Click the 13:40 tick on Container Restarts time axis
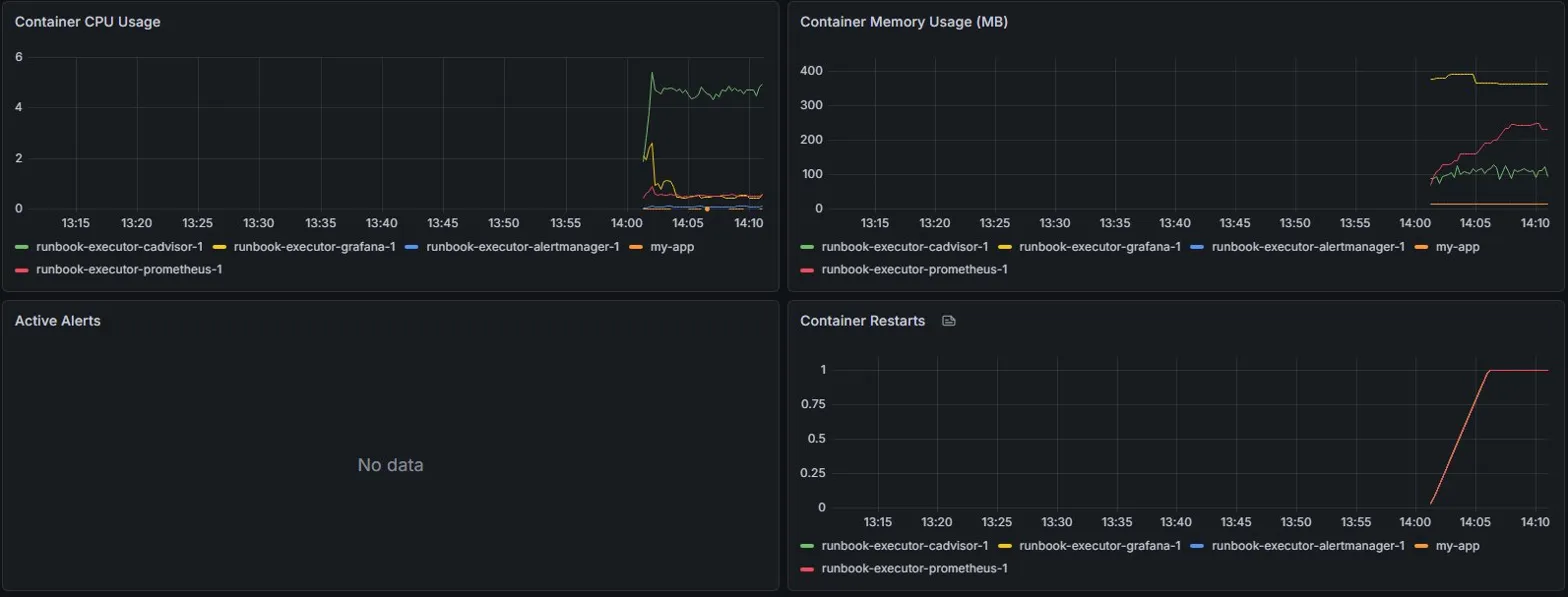 pyautogui.click(x=1177, y=521)
